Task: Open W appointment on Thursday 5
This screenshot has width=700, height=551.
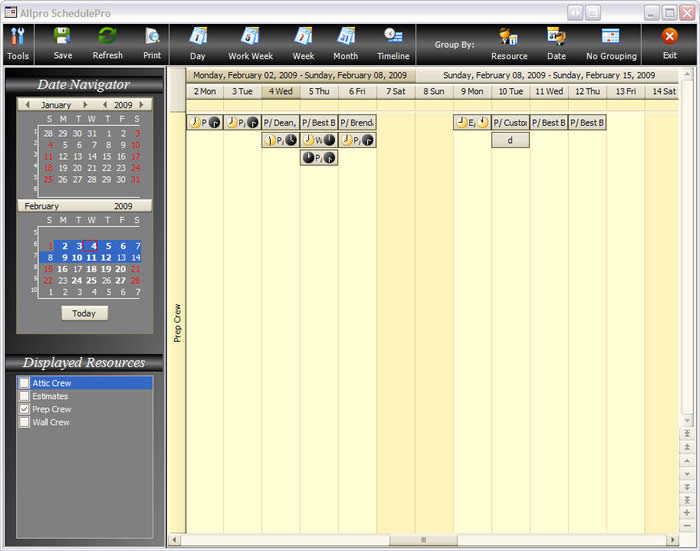Action: coord(319,140)
